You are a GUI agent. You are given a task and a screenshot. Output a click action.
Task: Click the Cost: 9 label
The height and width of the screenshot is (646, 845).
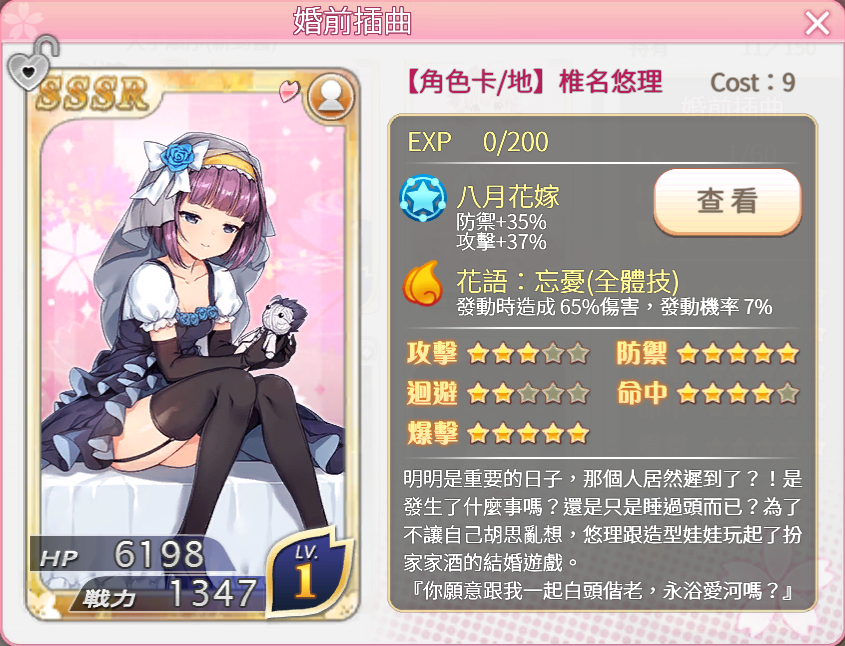752,82
